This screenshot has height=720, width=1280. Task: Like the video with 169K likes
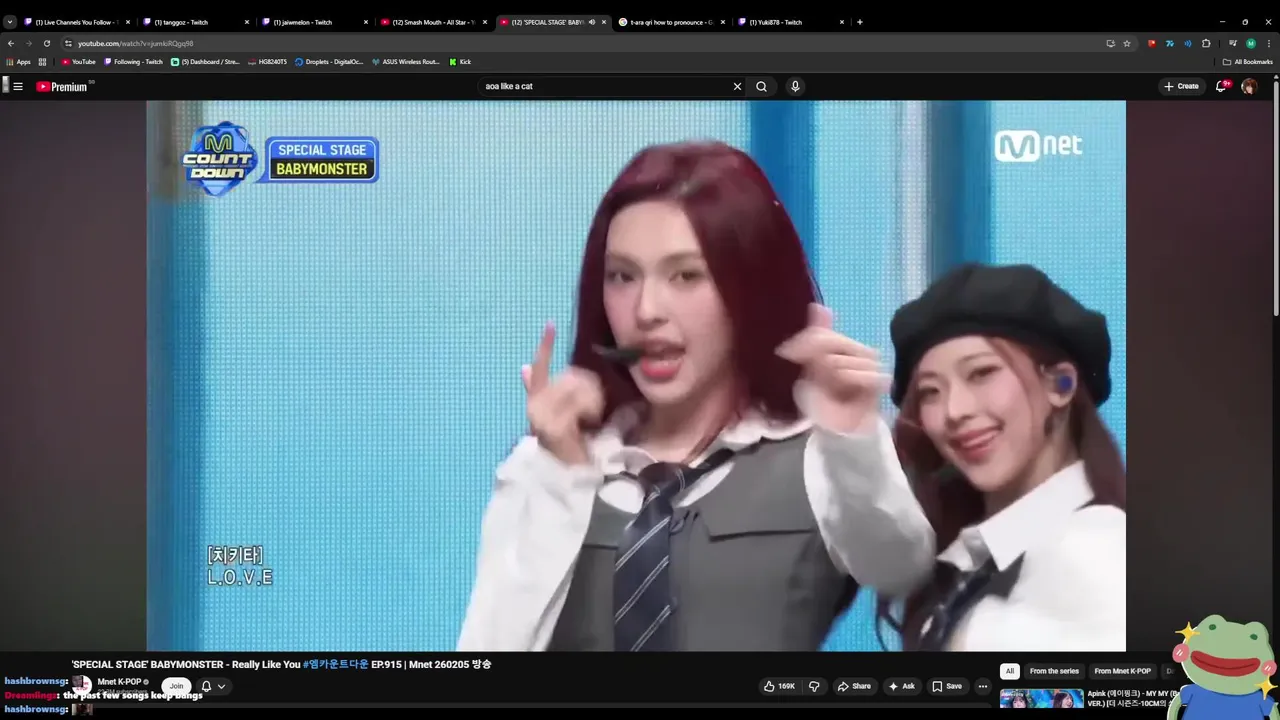tap(780, 686)
